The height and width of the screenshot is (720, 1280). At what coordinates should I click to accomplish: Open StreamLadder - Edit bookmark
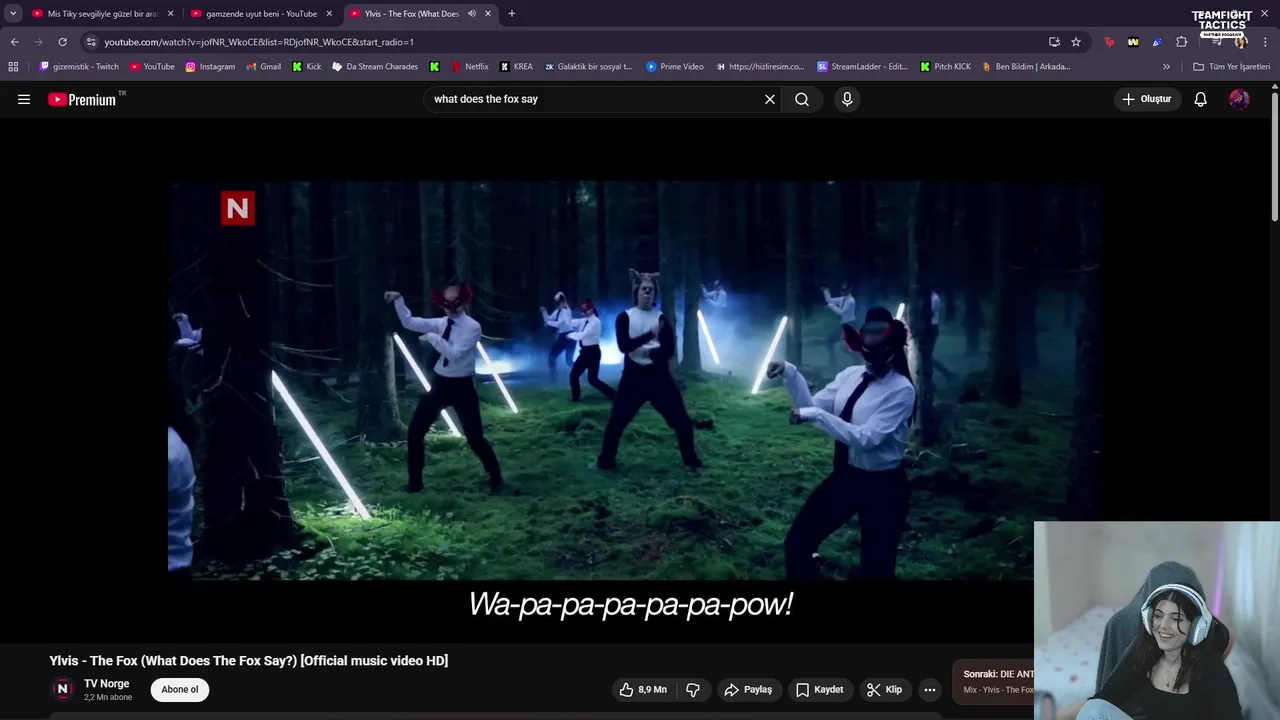(862, 67)
